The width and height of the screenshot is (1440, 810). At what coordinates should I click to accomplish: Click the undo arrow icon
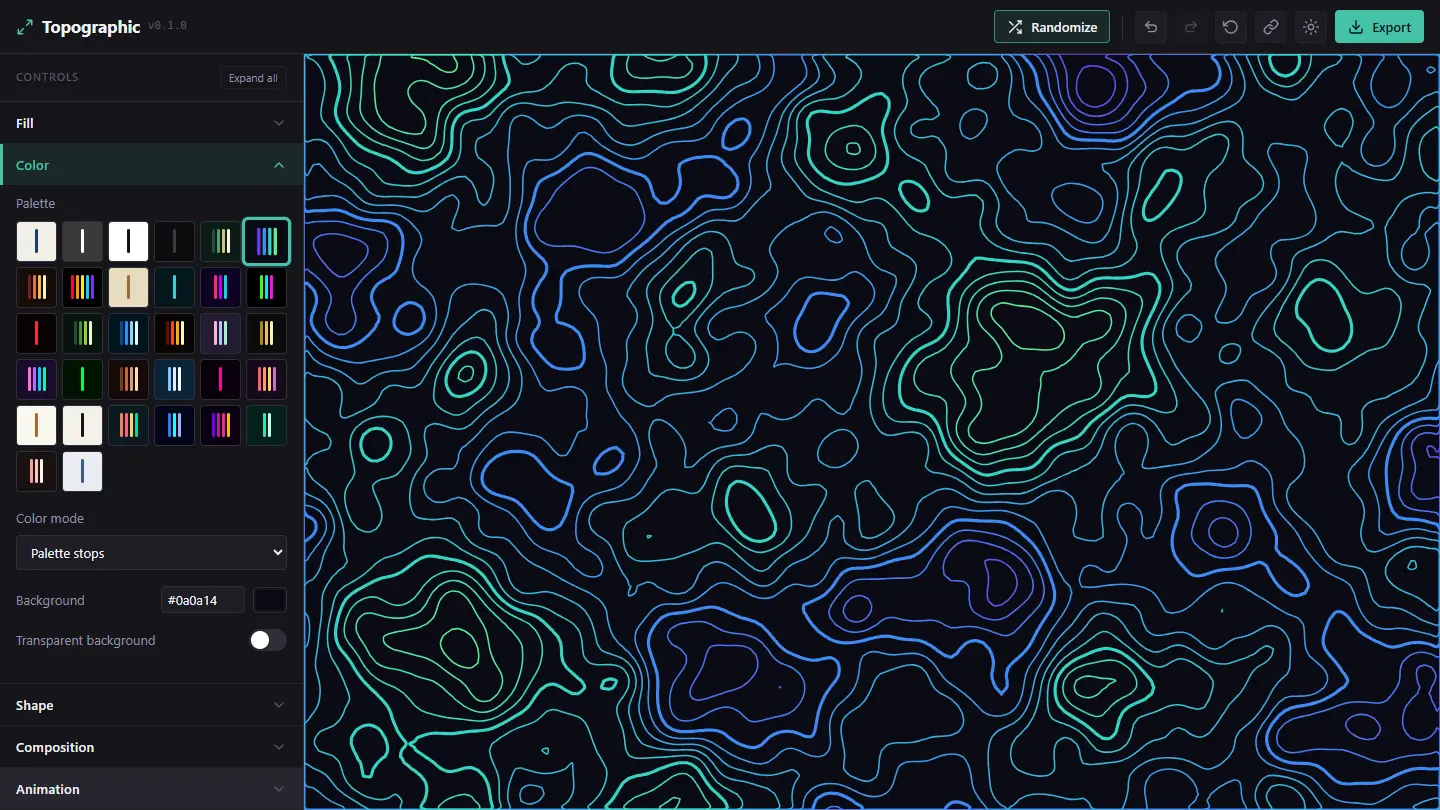(x=1151, y=27)
